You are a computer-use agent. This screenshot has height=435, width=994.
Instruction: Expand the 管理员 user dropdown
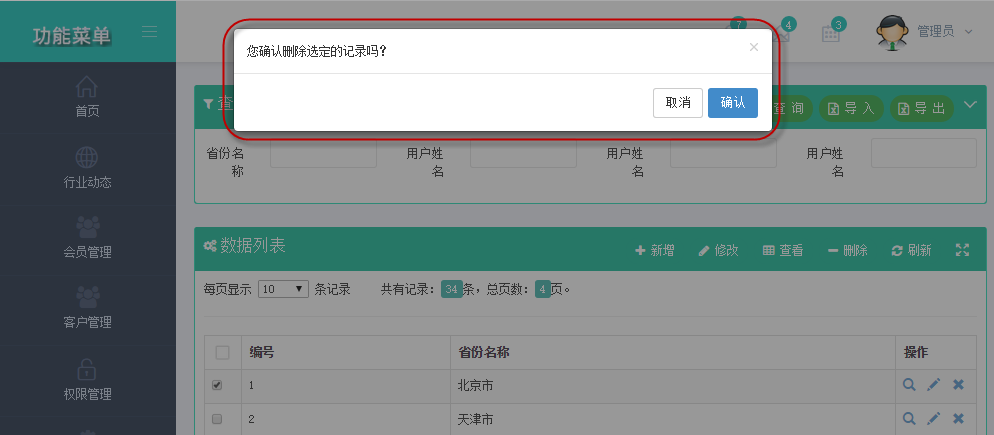tap(945, 32)
